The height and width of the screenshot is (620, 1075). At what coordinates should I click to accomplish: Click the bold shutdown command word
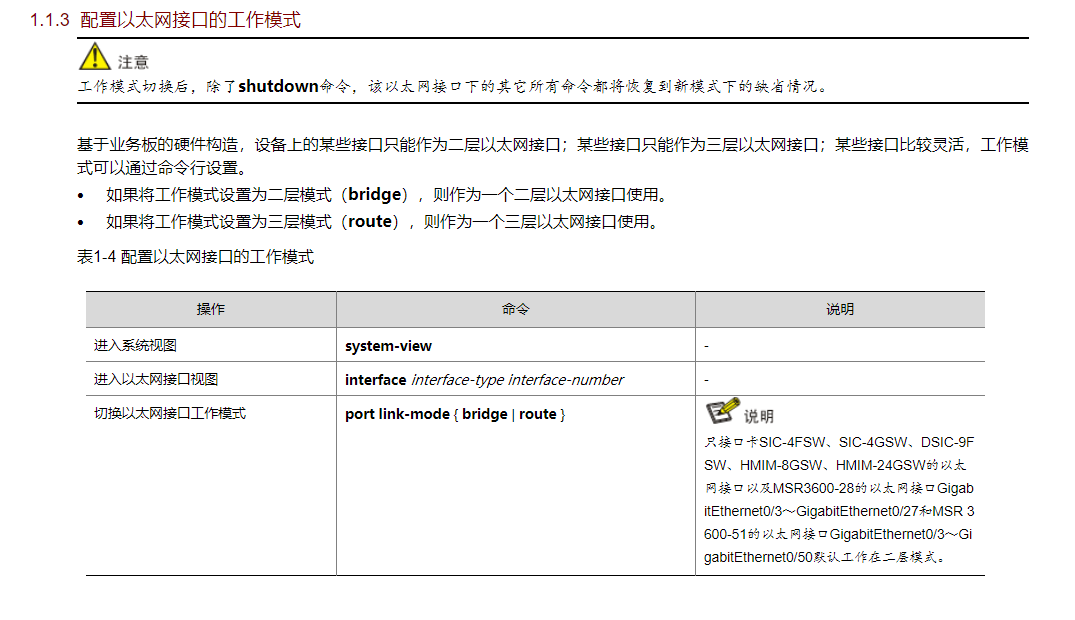pos(278,86)
